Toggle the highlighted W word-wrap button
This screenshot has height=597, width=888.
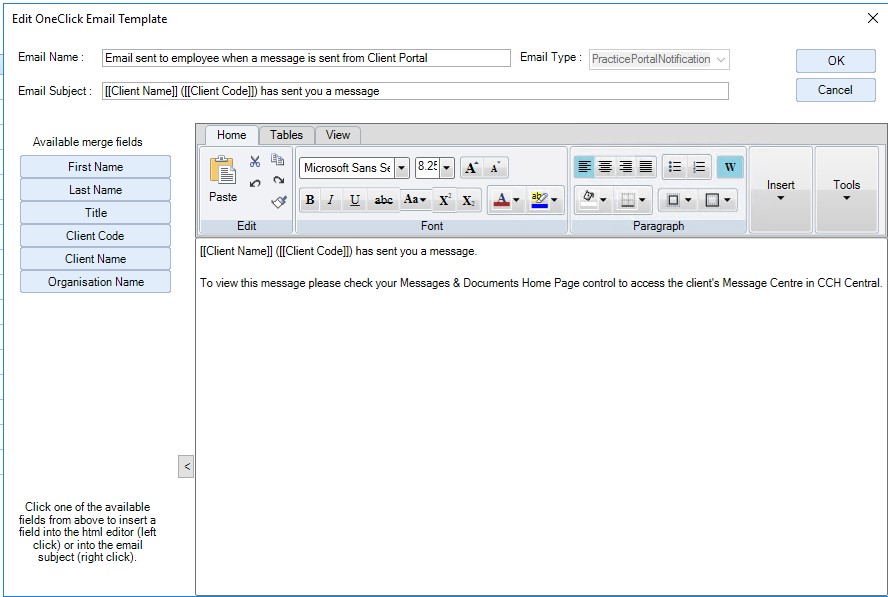point(729,167)
